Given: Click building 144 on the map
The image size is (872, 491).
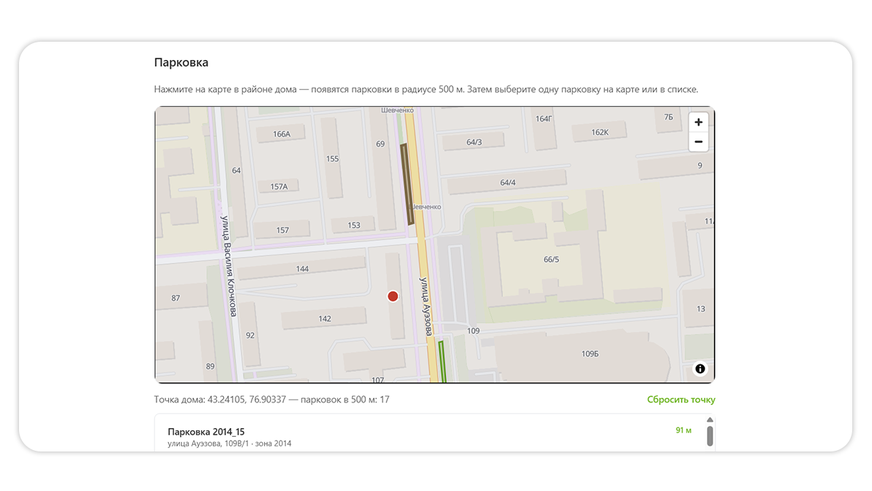Looking at the screenshot, I should [302, 269].
